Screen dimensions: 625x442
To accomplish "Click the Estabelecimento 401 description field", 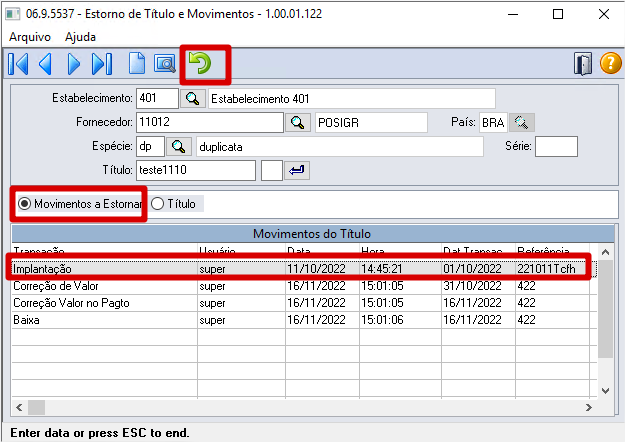I will click(x=352, y=98).
